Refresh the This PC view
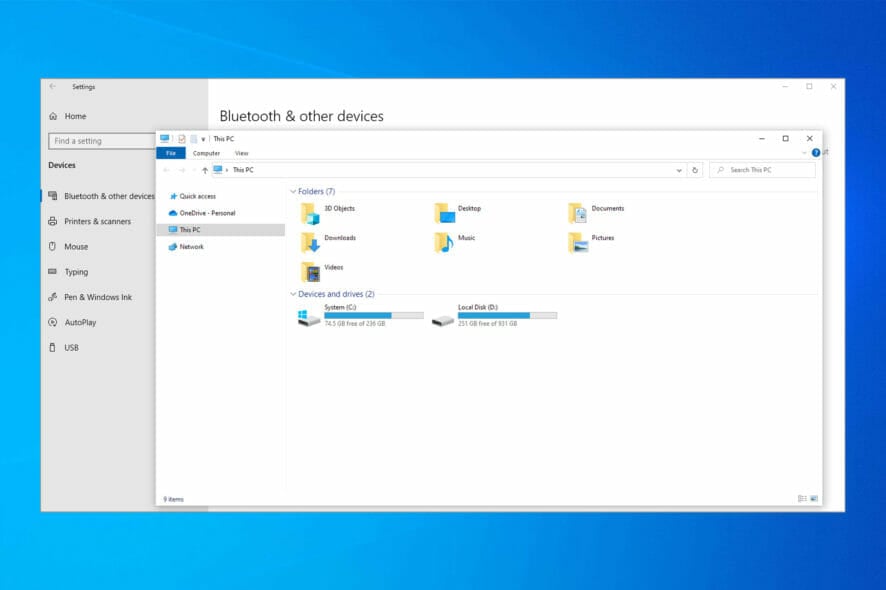This screenshot has height=590, width=886. (x=695, y=170)
